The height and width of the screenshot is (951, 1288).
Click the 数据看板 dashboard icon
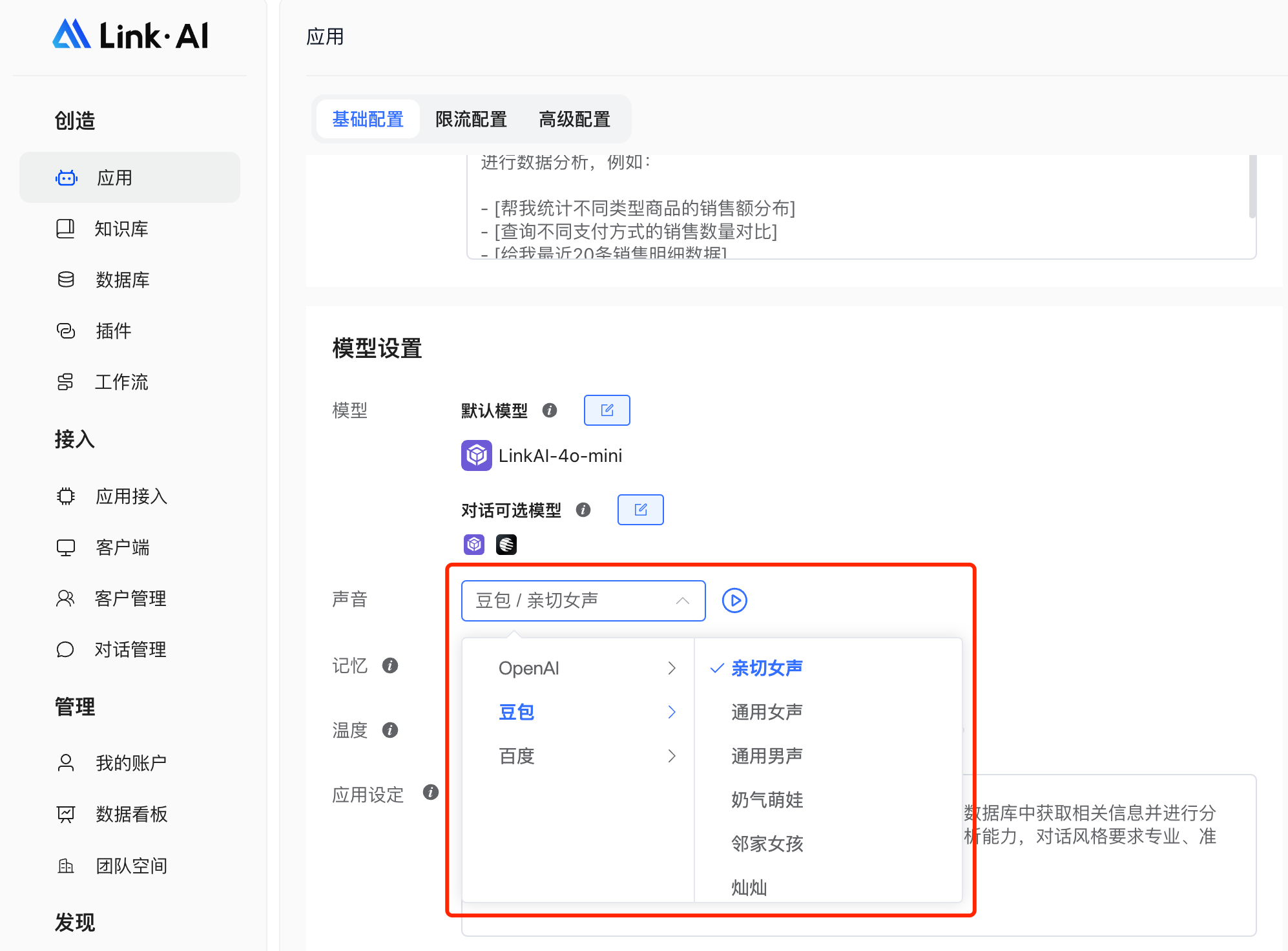click(66, 814)
